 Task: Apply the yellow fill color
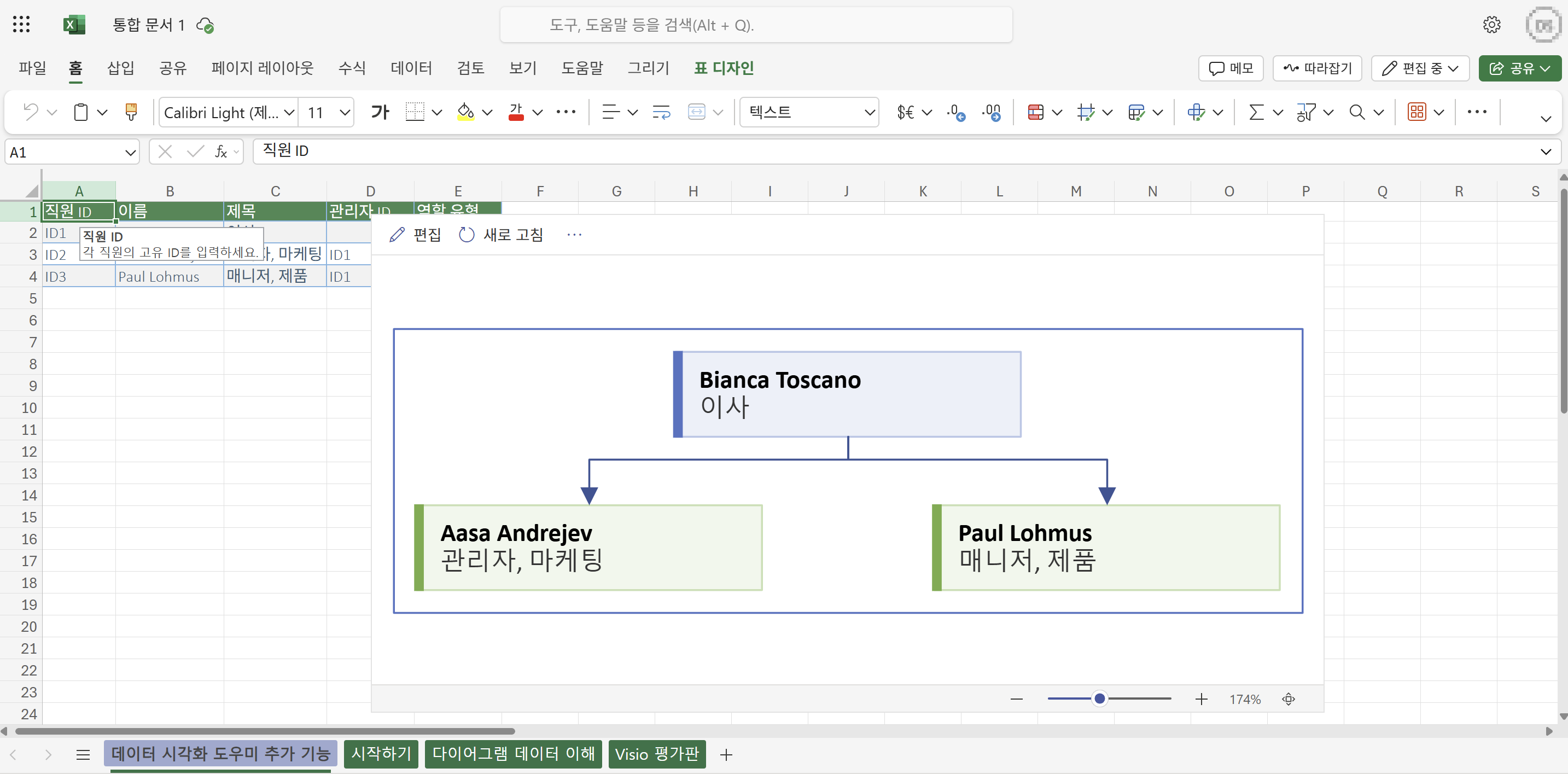tap(465, 112)
